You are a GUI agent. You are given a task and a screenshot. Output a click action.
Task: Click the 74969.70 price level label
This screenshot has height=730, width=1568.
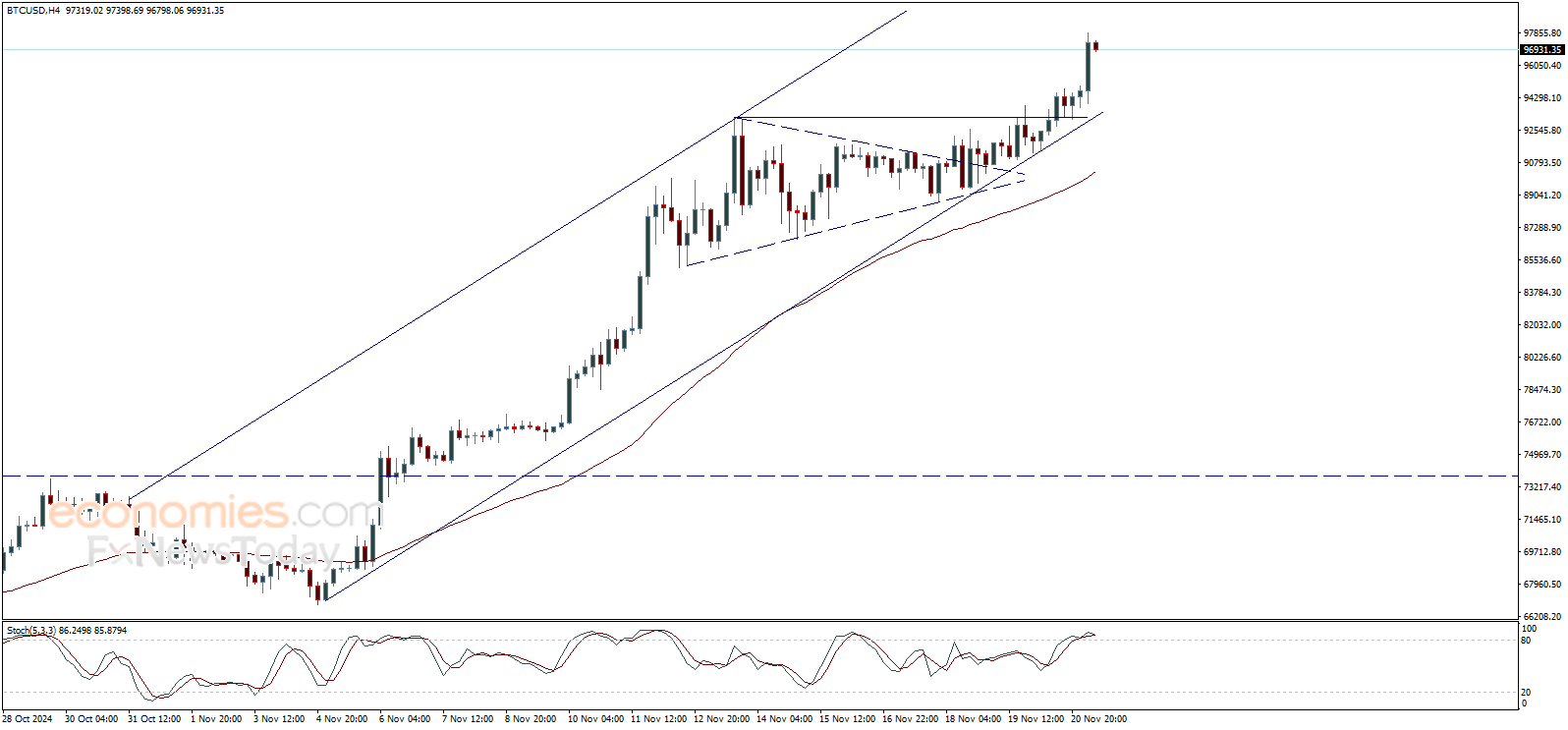point(1542,455)
